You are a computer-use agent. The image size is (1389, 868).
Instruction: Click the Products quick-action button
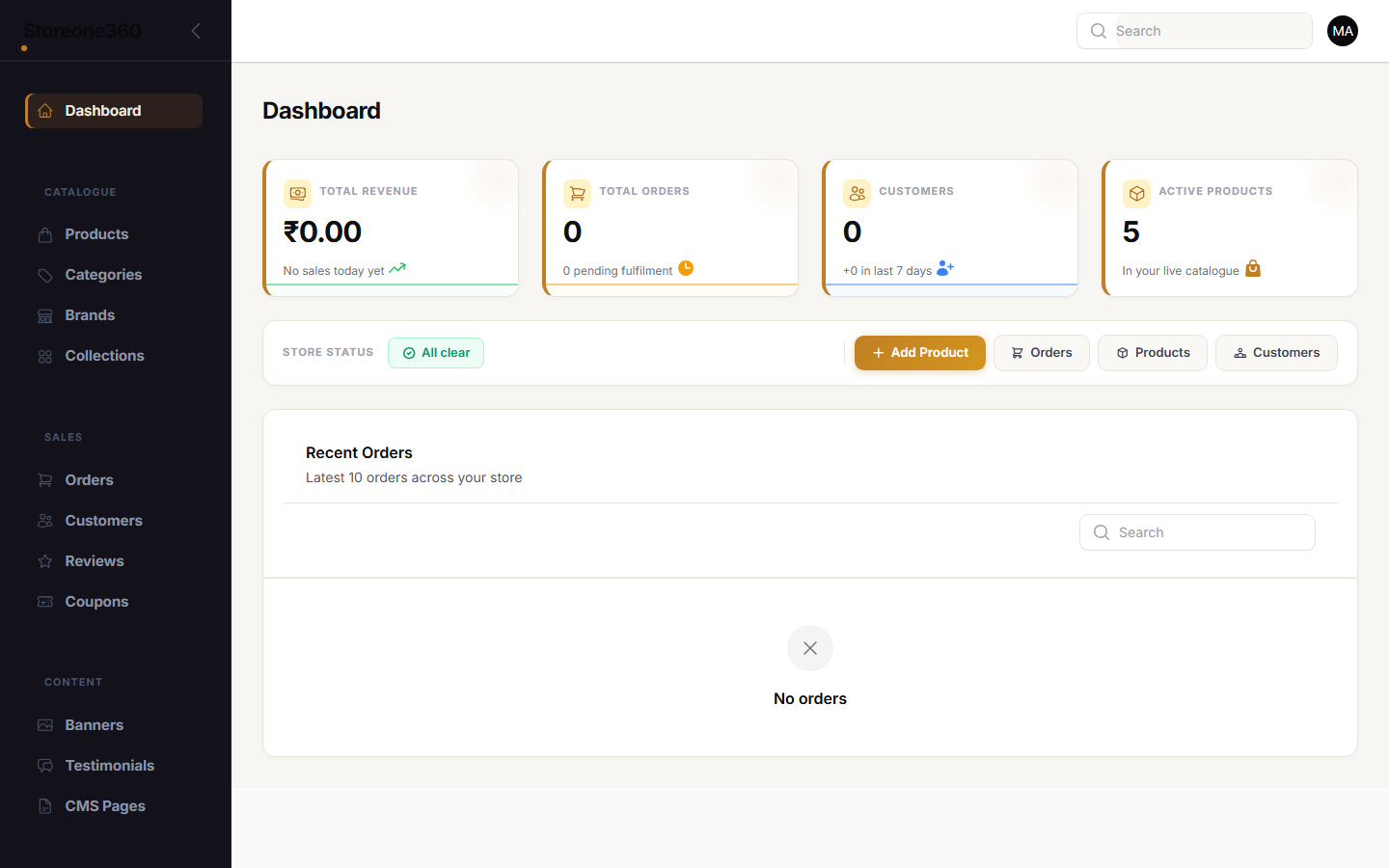(x=1153, y=353)
